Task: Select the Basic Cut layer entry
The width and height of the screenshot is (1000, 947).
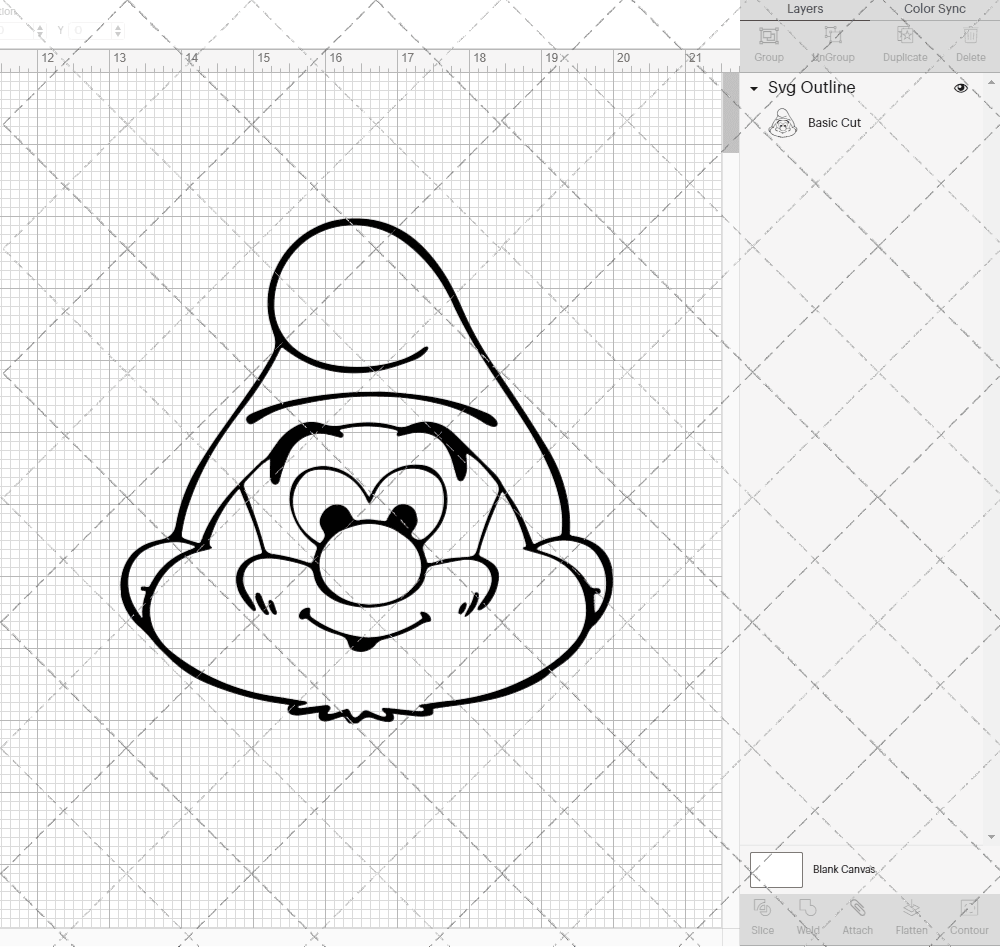Action: coord(836,123)
